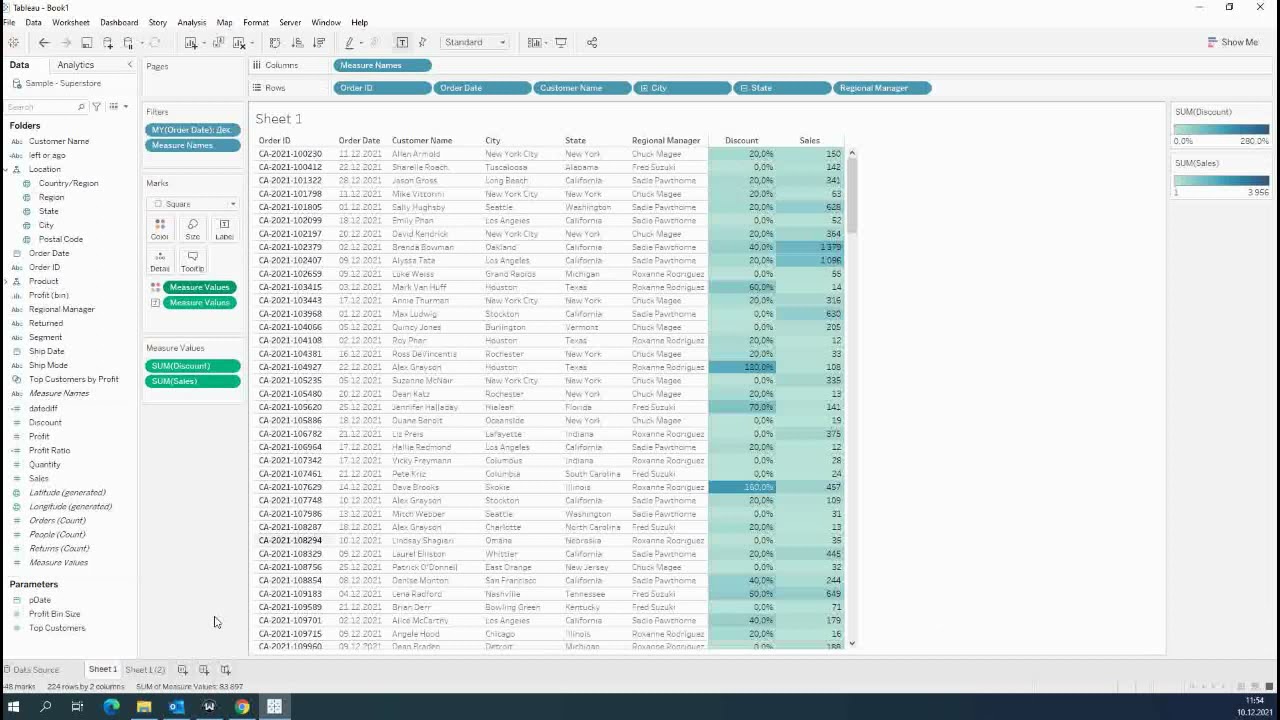The image size is (1280, 720).
Task: Open Google Chrome from the taskbar
Action: click(242, 707)
